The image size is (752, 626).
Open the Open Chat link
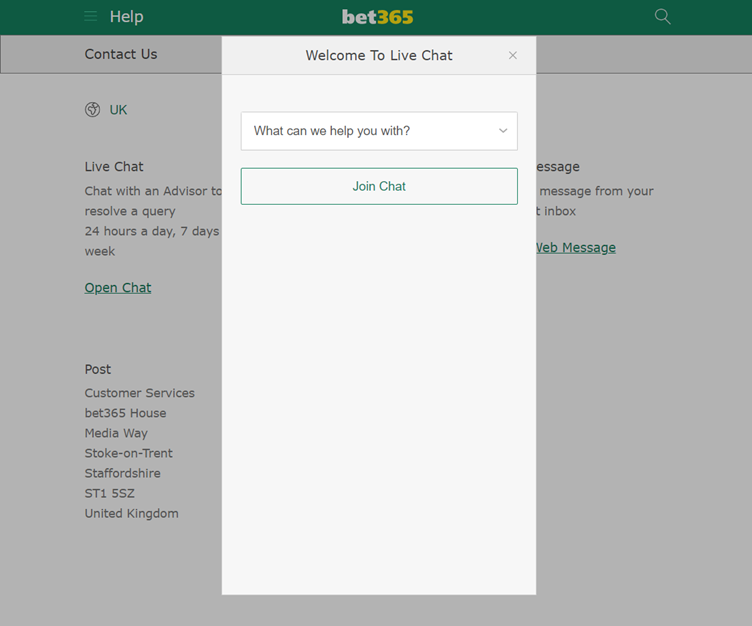[x=118, y=288]
